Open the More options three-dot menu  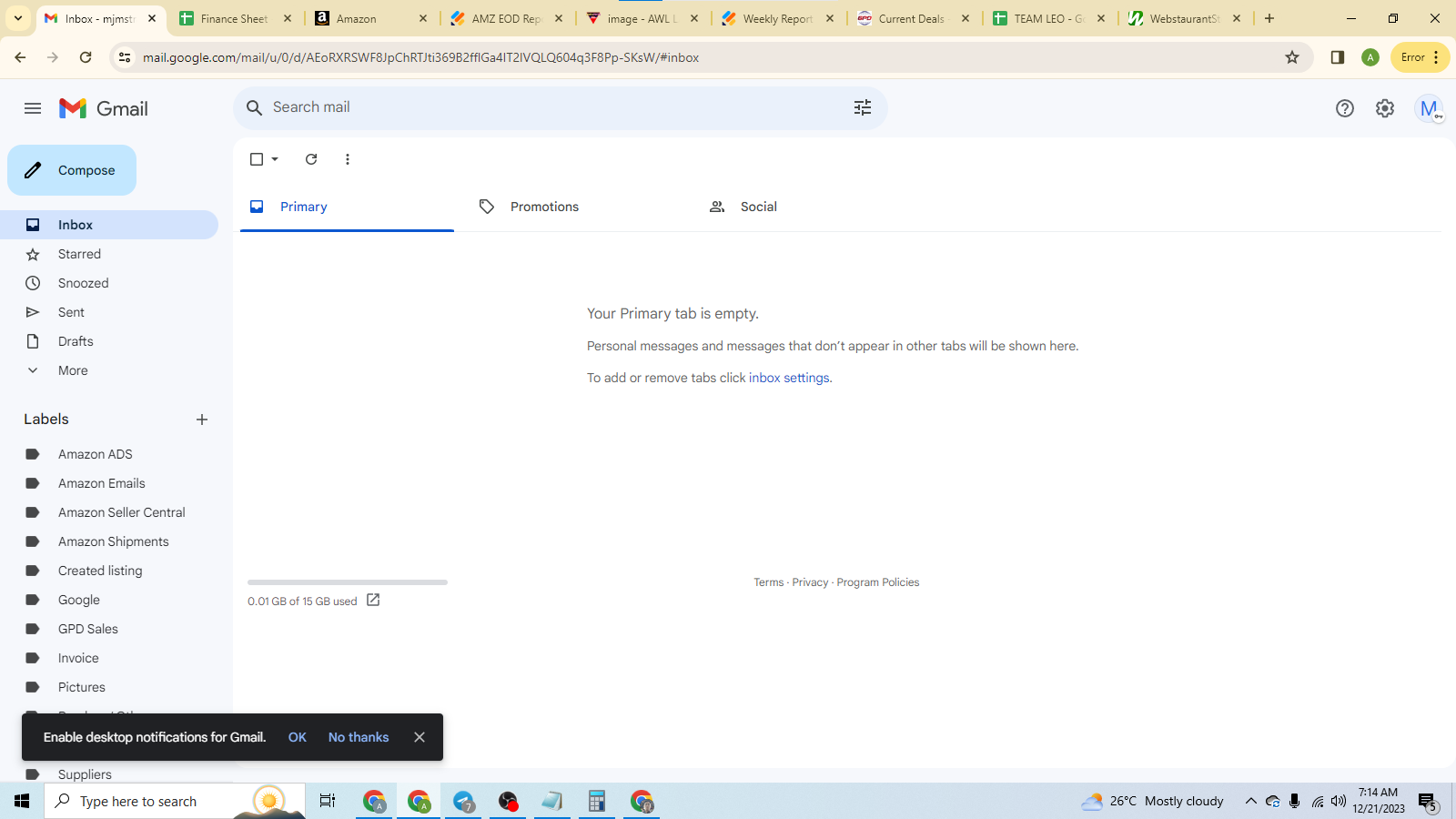[x=348, y=159]
